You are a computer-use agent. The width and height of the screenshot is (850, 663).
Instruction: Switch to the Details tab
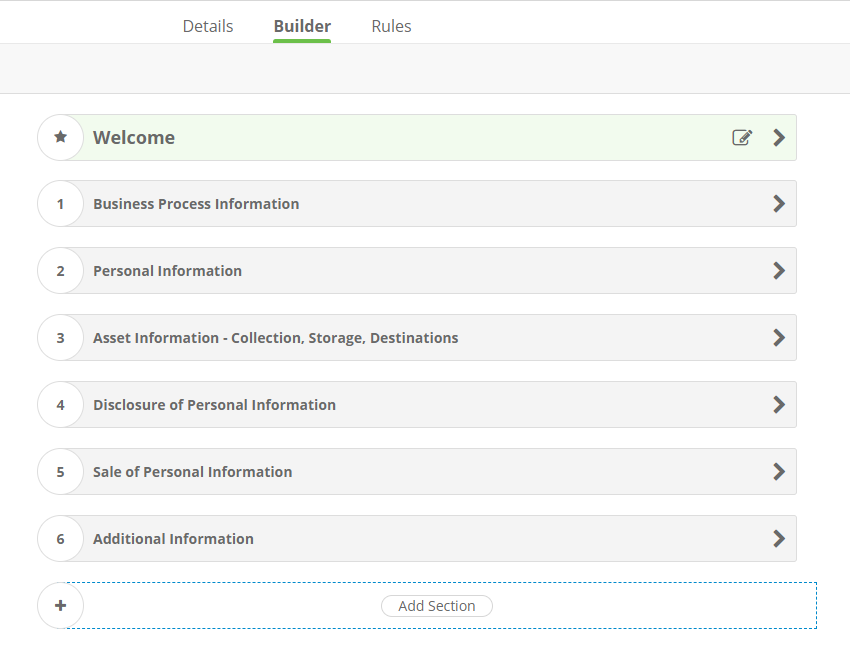click(208, 26)
